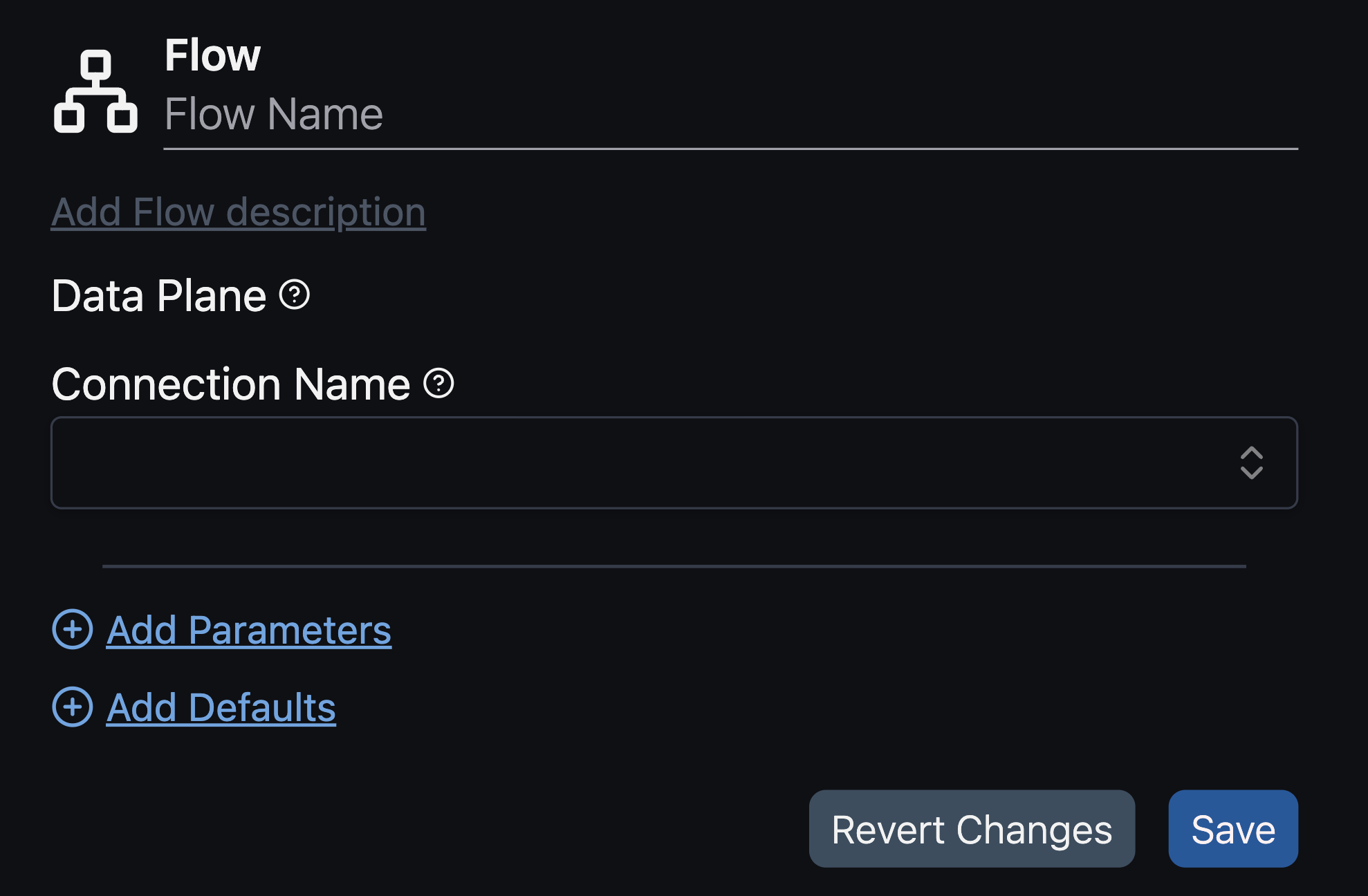The height and width of the screenshot is (896, 1368).
Task: Click the bold Flow heading text
Action: 212,55
